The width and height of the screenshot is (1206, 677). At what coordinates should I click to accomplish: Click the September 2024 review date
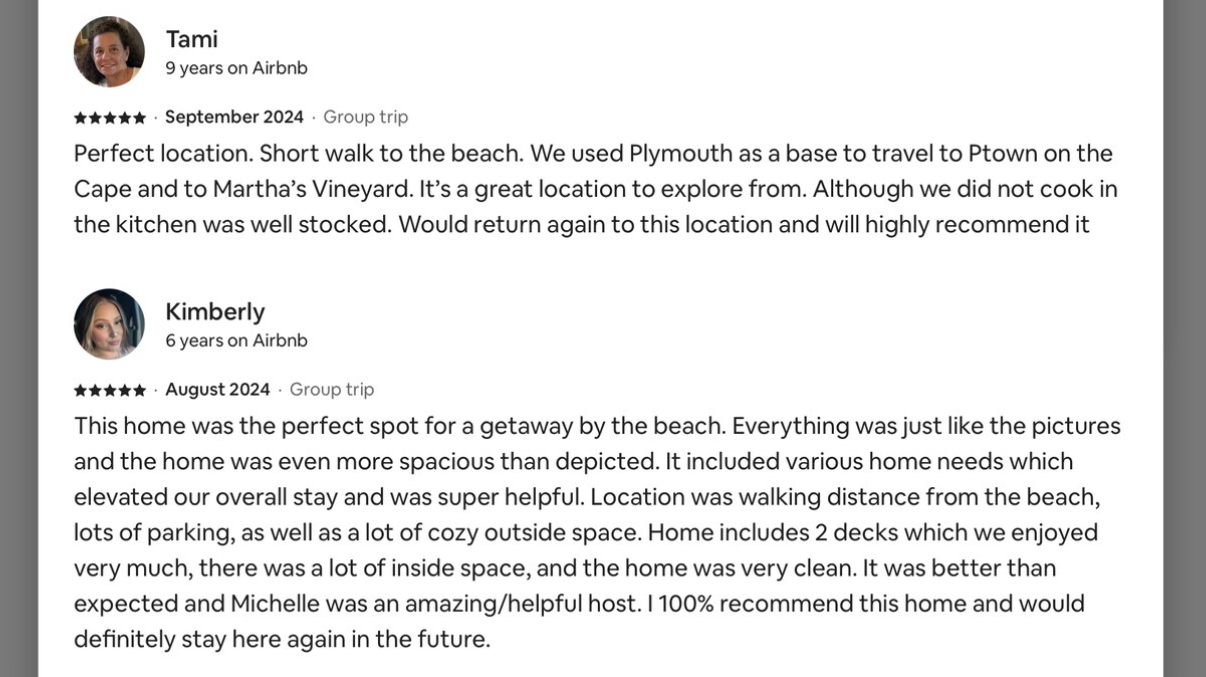pyautogui.click(x=234, y=117)
